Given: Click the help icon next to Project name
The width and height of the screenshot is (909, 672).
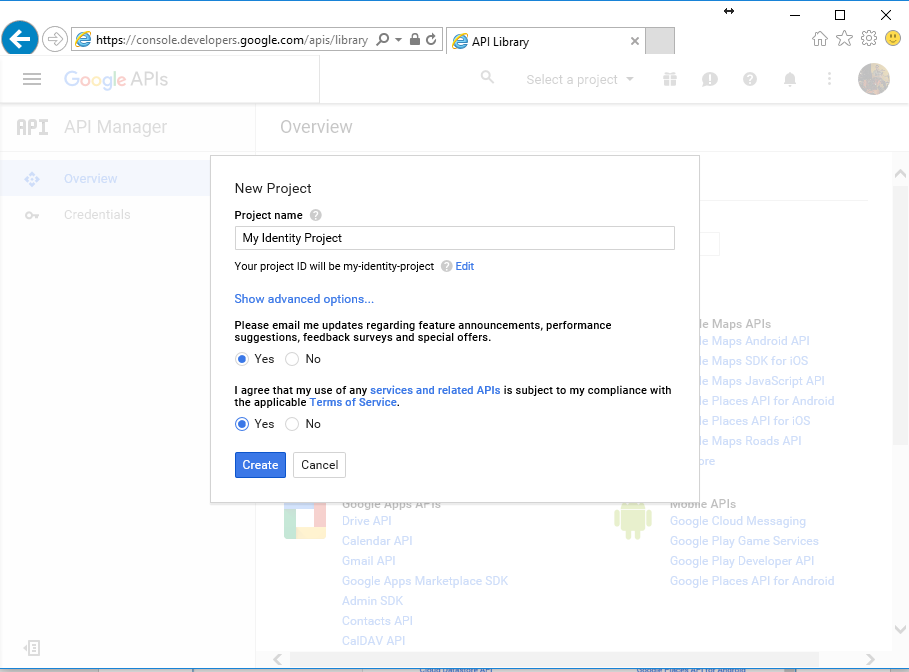Looking at the screenshot, I should point(315,215).
